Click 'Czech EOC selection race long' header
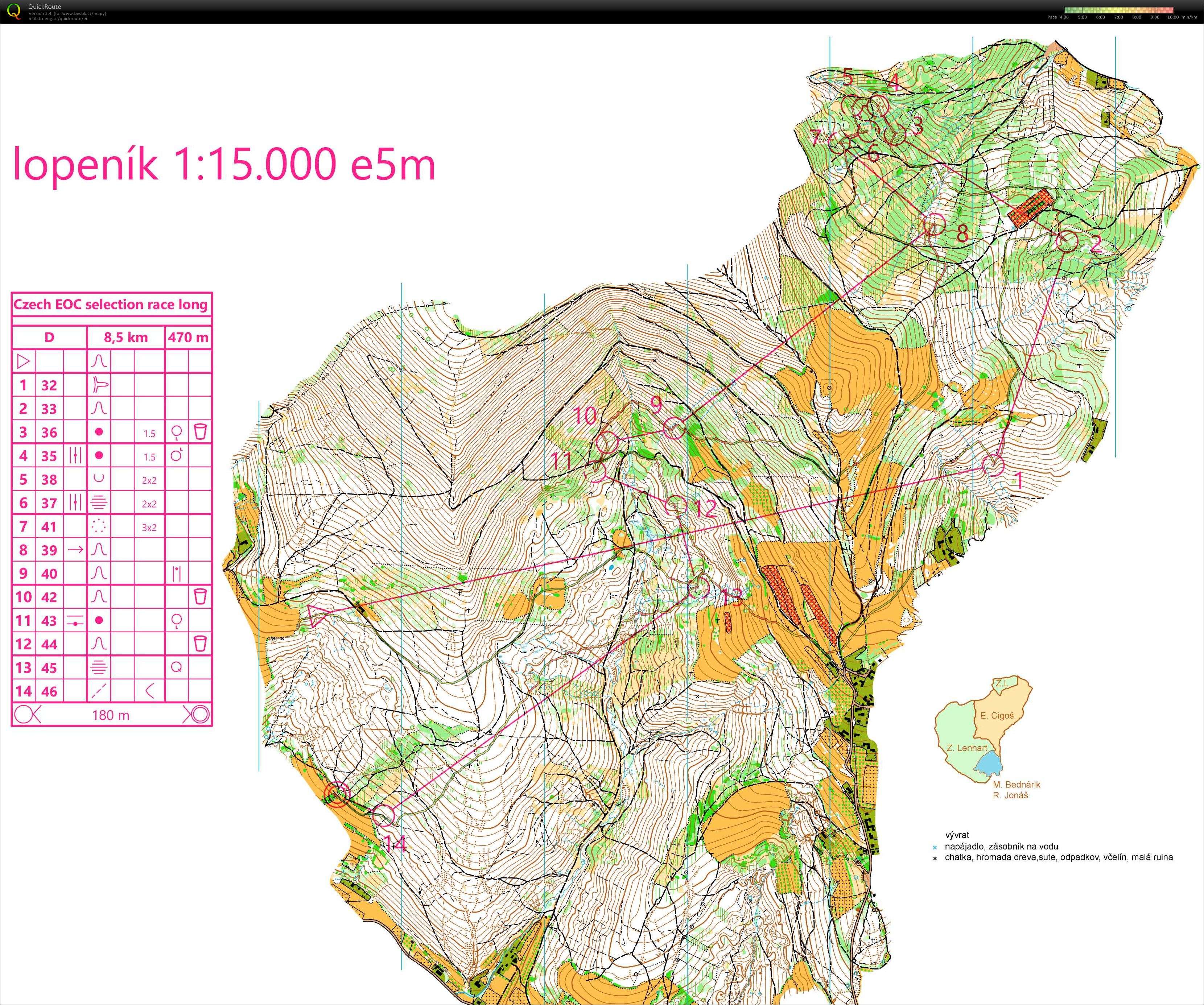Screen dimensions: 1204x1005 (111, 305)
